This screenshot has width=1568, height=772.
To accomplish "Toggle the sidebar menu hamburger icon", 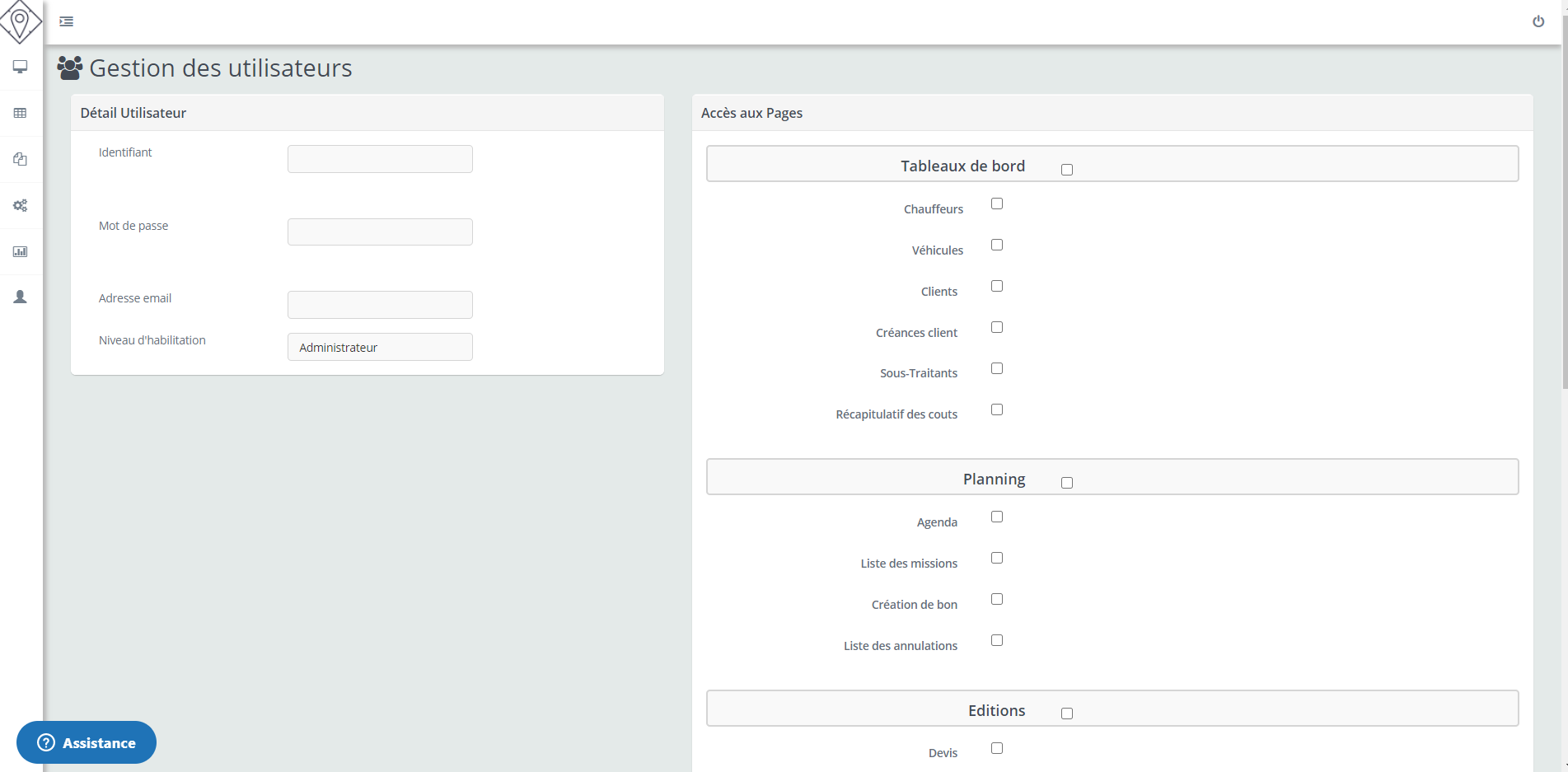I will point(67,21).
